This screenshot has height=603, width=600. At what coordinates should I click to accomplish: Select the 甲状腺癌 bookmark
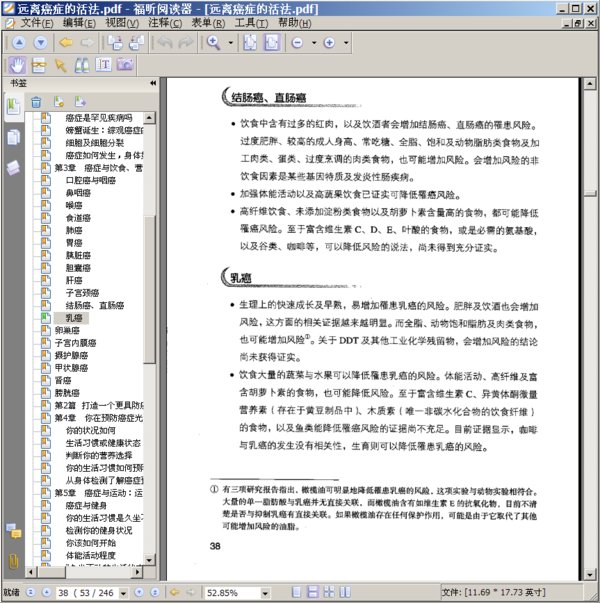pos(72,368)
